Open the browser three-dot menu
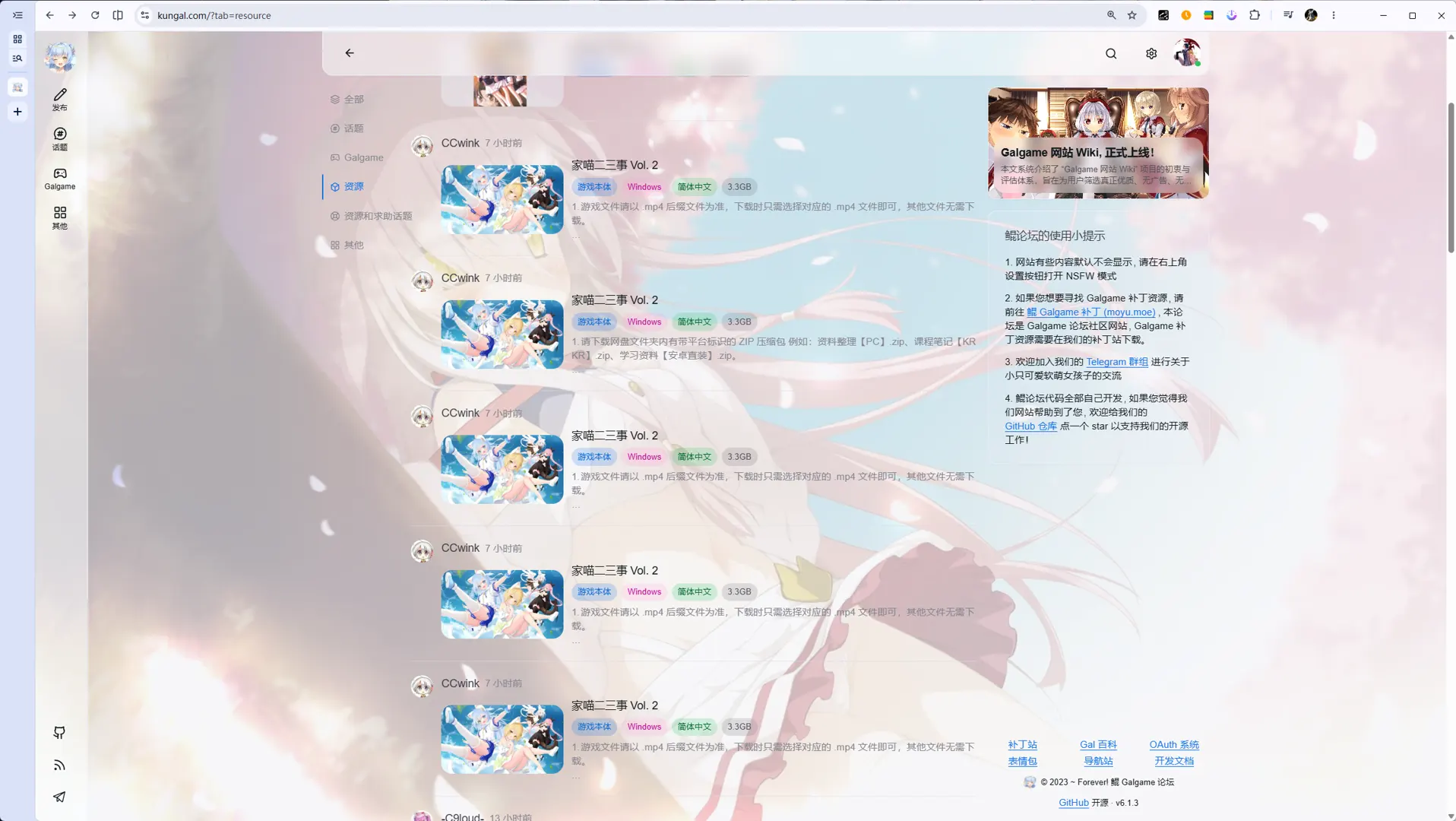The image size is (1456, 821). pyautogui.click(x=1334, y=15)
